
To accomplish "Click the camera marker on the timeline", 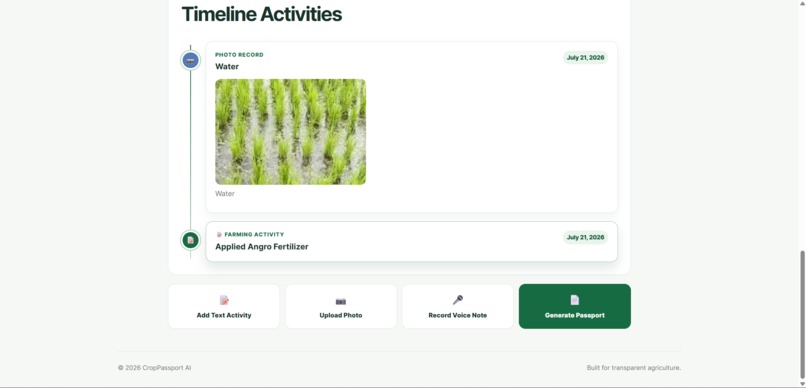I will coord(190,61).
